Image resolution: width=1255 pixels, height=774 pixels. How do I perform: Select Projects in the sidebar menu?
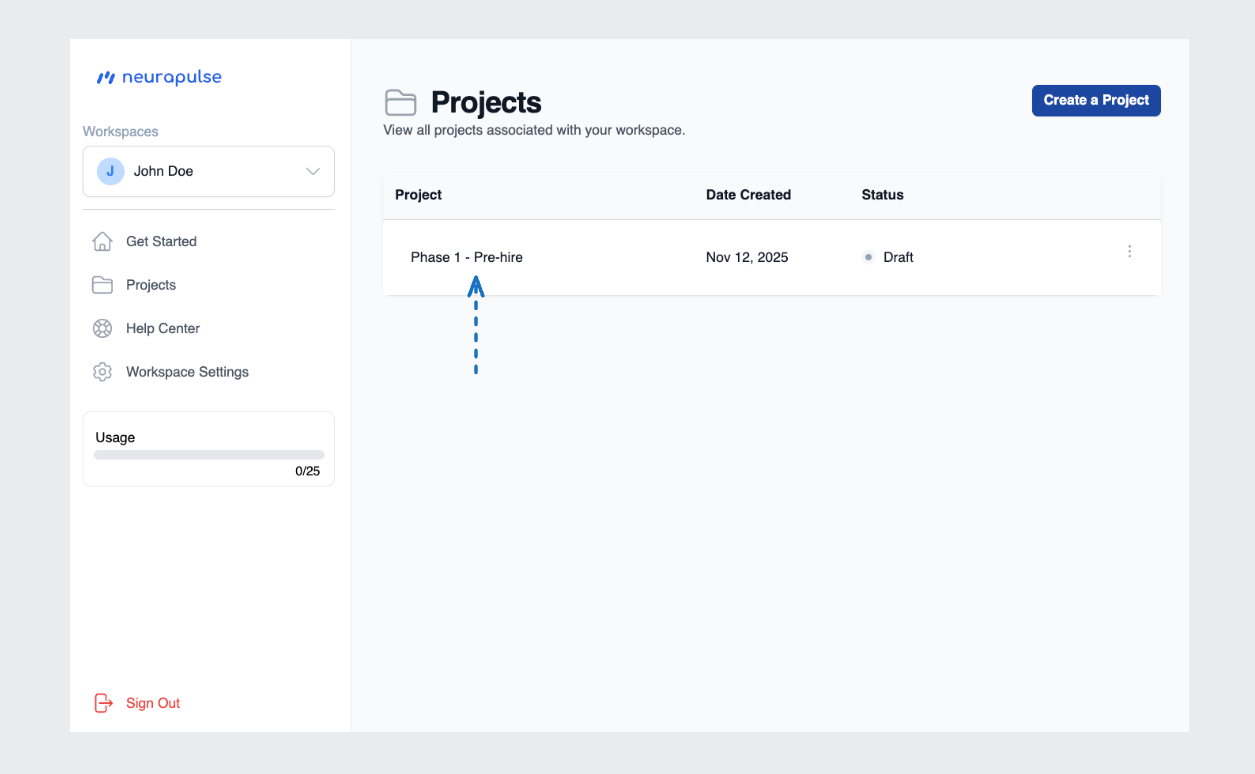(x=151, y=285)
